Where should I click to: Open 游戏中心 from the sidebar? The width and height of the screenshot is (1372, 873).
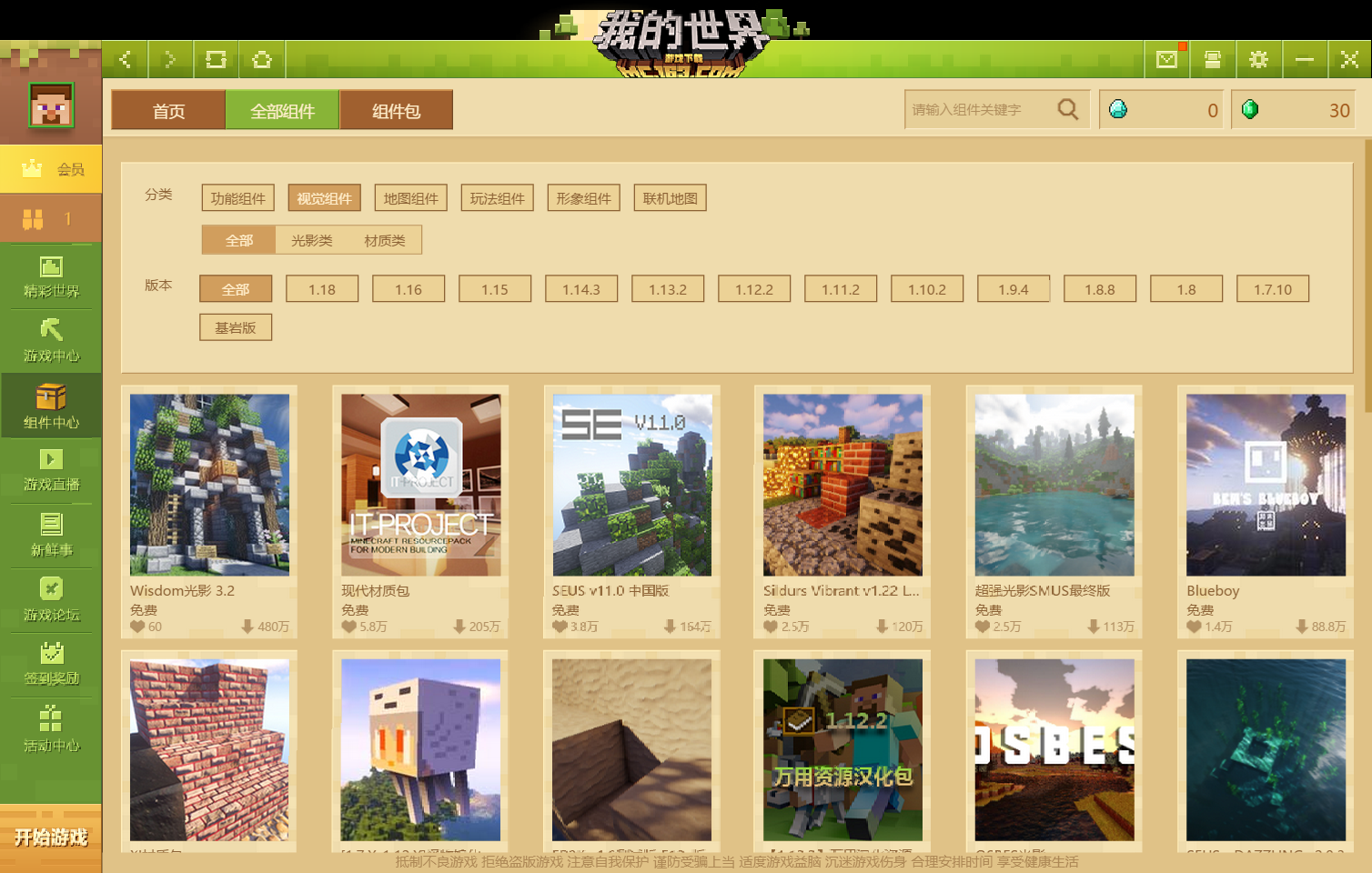(51, 341)
